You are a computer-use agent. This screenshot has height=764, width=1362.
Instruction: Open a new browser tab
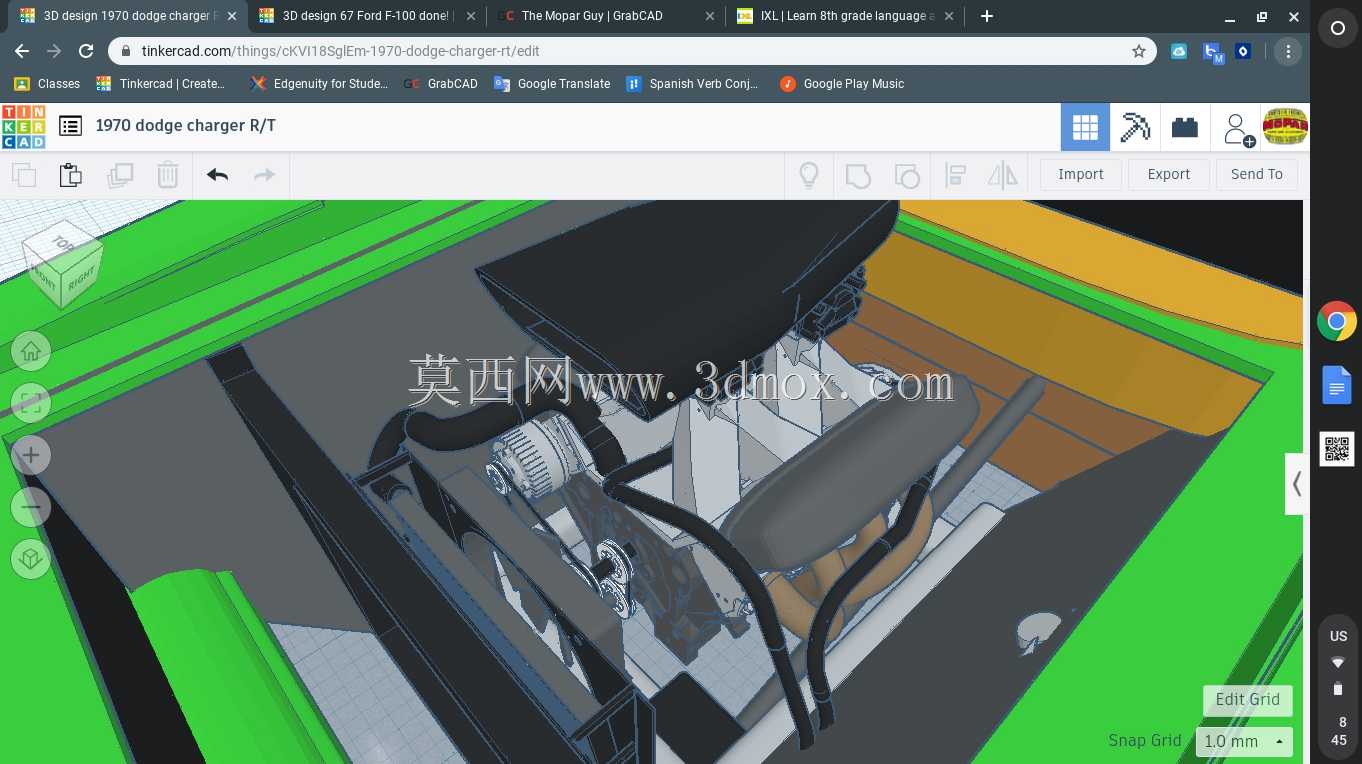point(987,16)
